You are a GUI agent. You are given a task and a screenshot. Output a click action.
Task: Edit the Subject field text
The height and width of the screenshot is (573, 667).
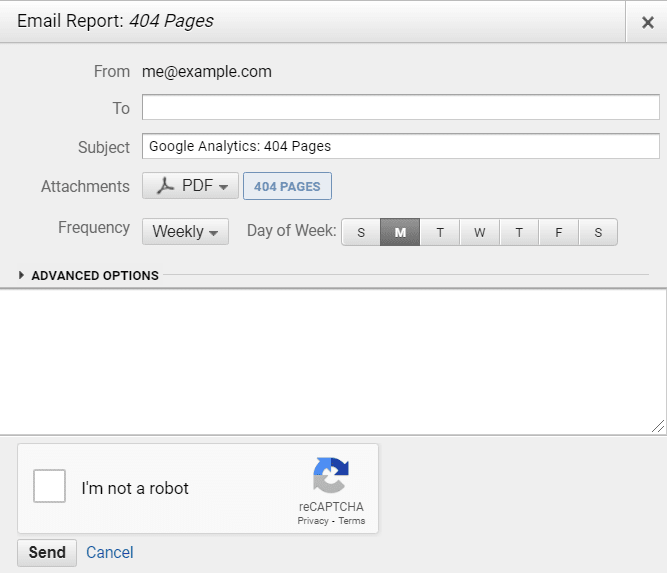click(x=401, y=146)
